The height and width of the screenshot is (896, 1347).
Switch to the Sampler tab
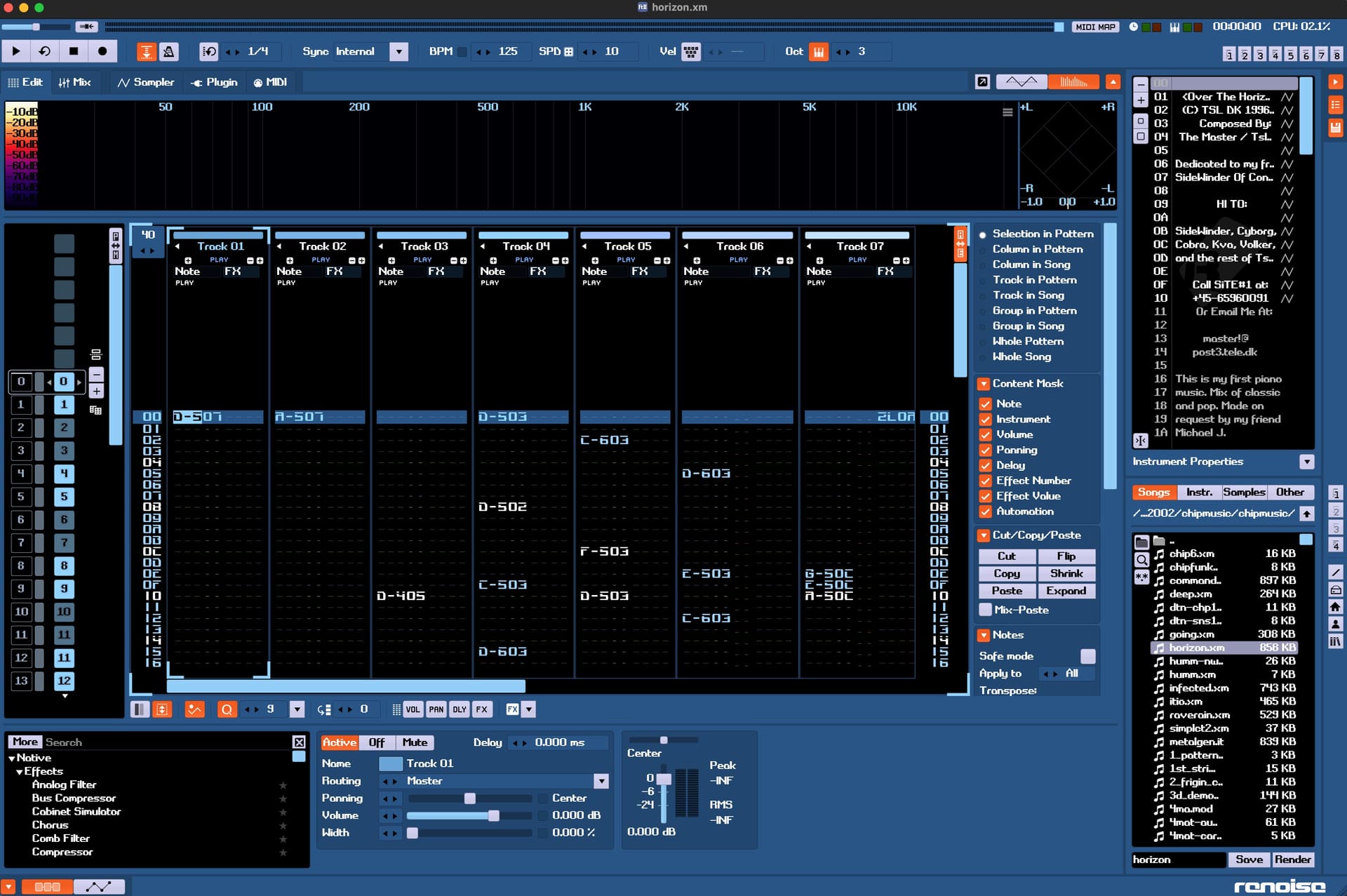coord(146,82)
